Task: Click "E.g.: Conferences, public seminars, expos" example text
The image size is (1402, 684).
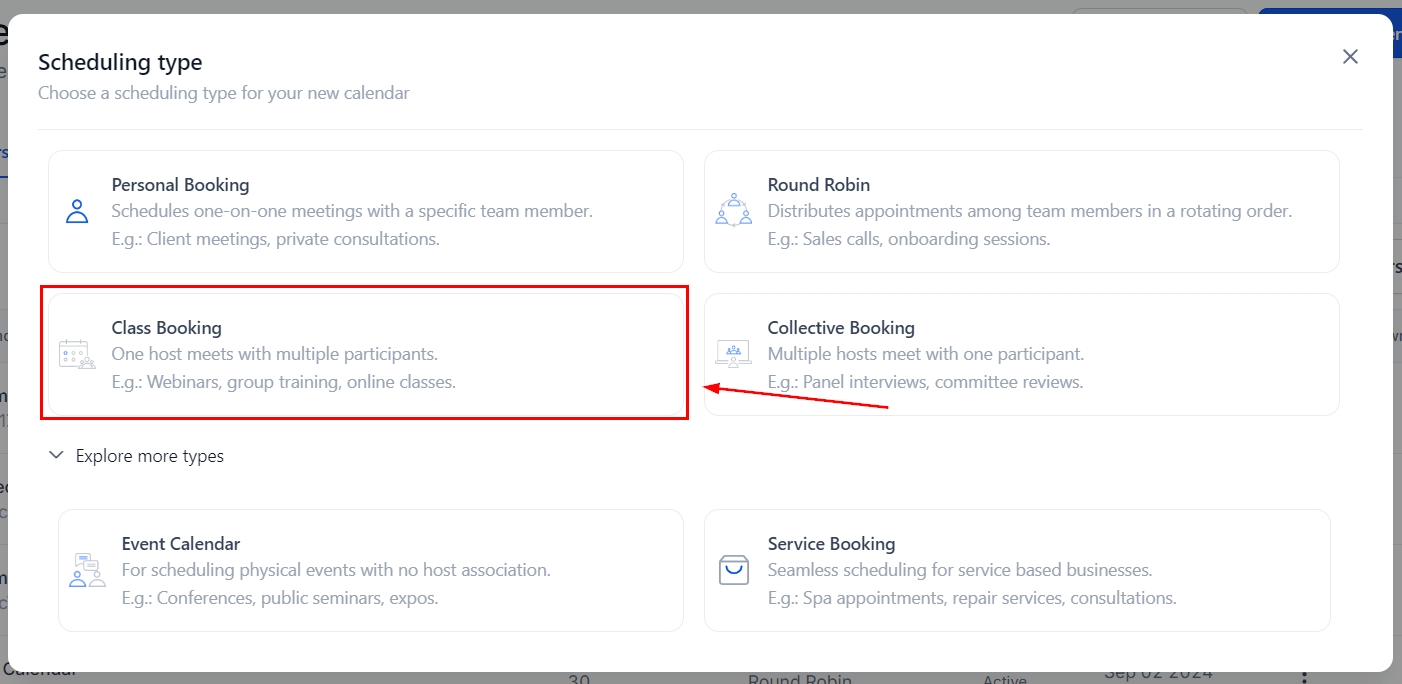Action: tap(280, 598)
